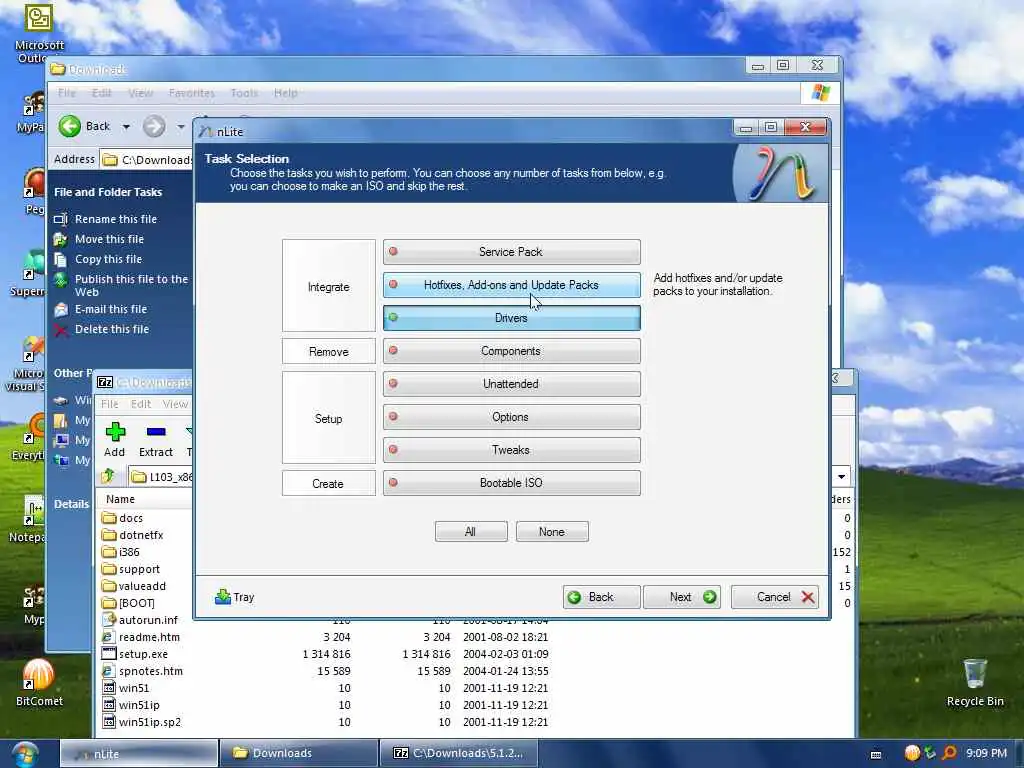Screen dimensions: 1024x768
Task: Toggle Hotfixes, Add-ons and Update Packs task
Action: point(511,285)
